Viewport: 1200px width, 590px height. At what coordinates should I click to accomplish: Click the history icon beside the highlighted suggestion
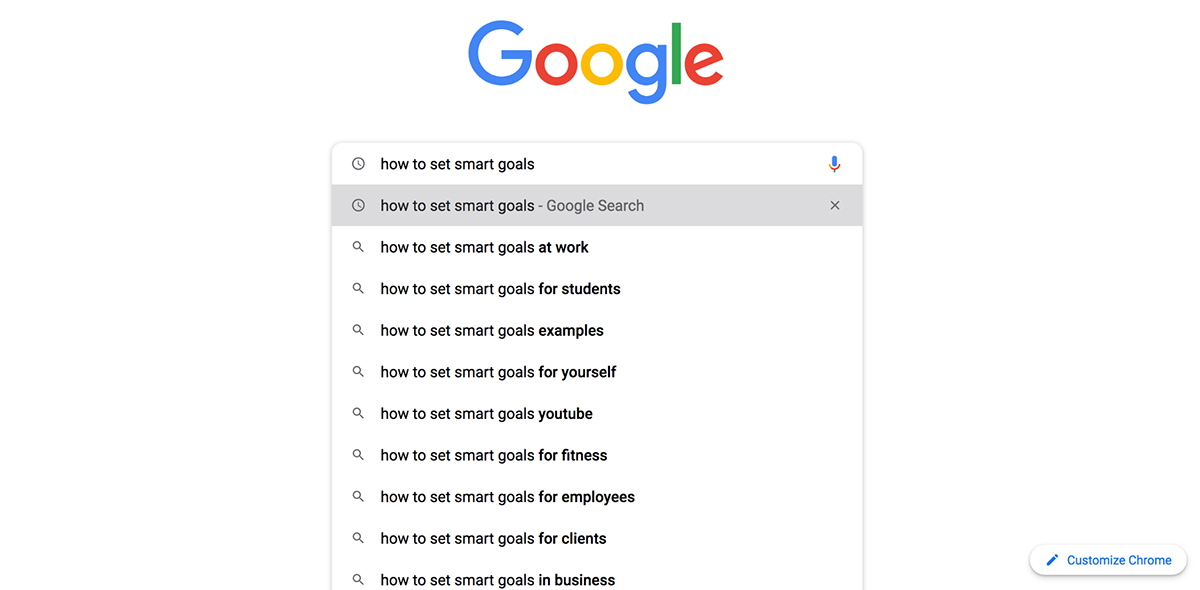358,205
